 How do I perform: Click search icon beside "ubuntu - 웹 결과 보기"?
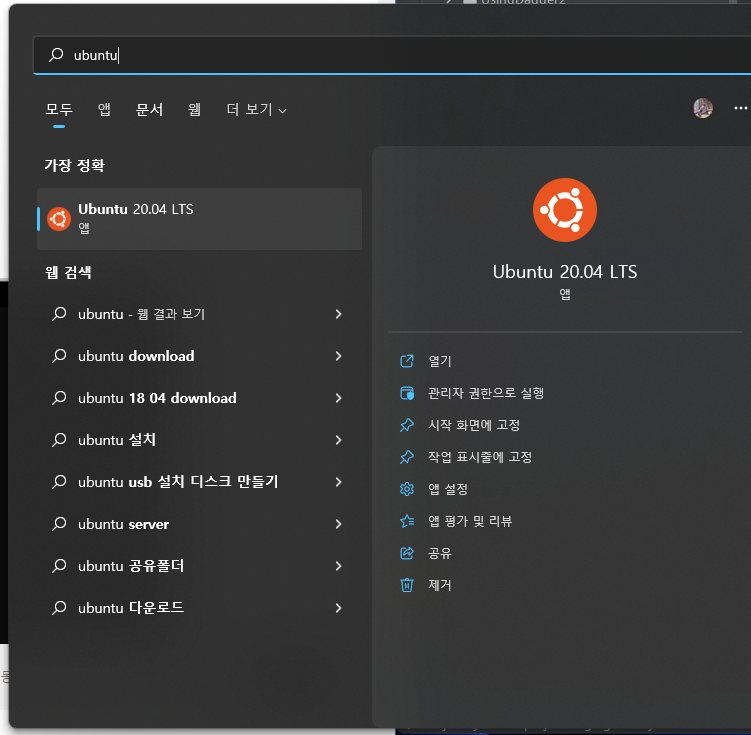point(59,314)
